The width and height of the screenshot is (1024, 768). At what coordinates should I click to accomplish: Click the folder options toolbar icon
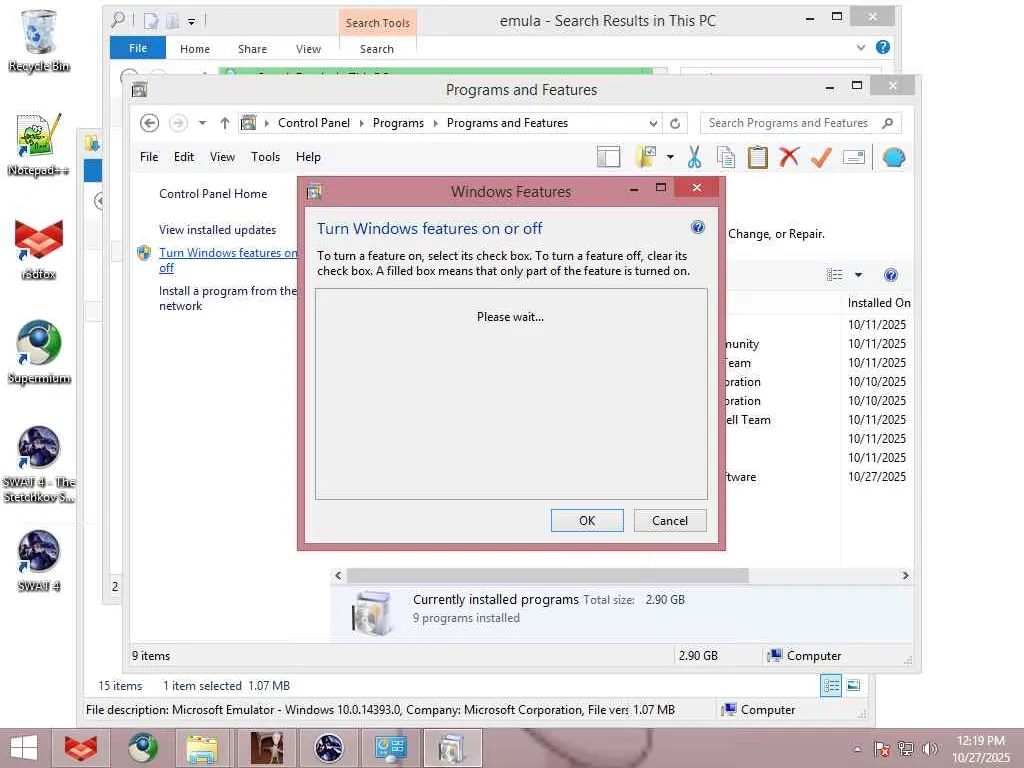coord(646,157)
